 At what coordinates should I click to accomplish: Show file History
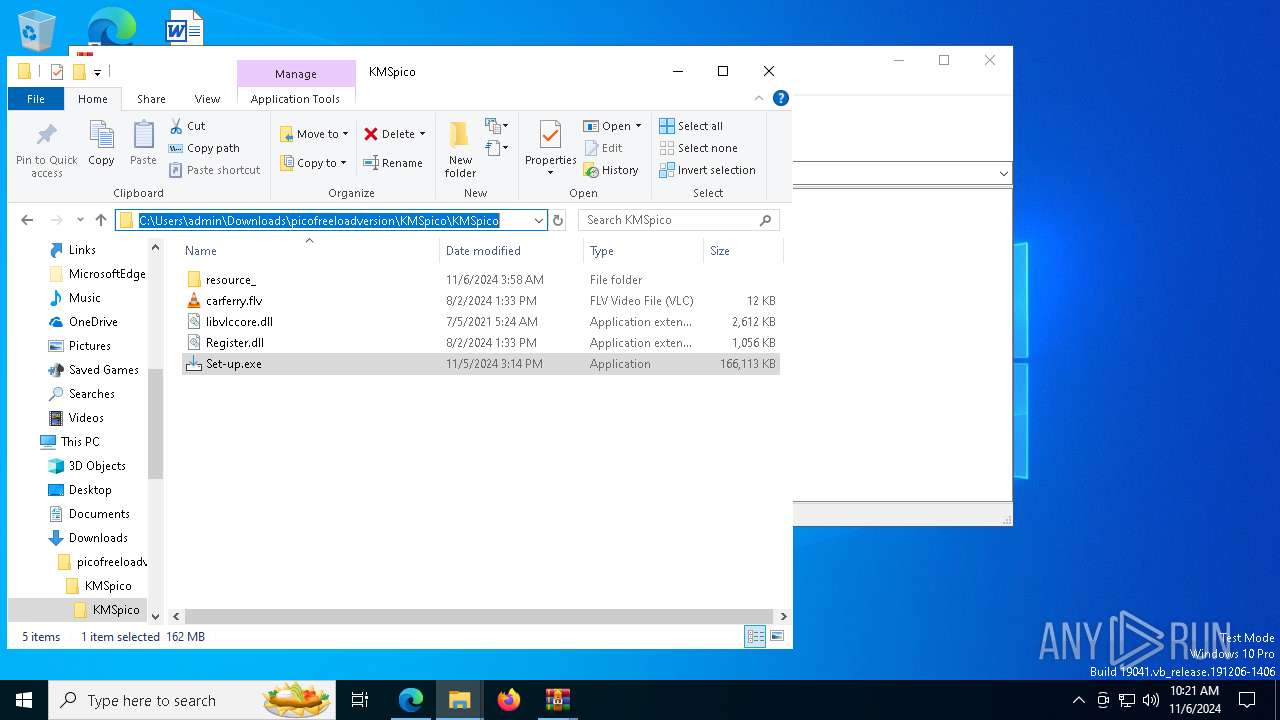[x=611, y=170]
